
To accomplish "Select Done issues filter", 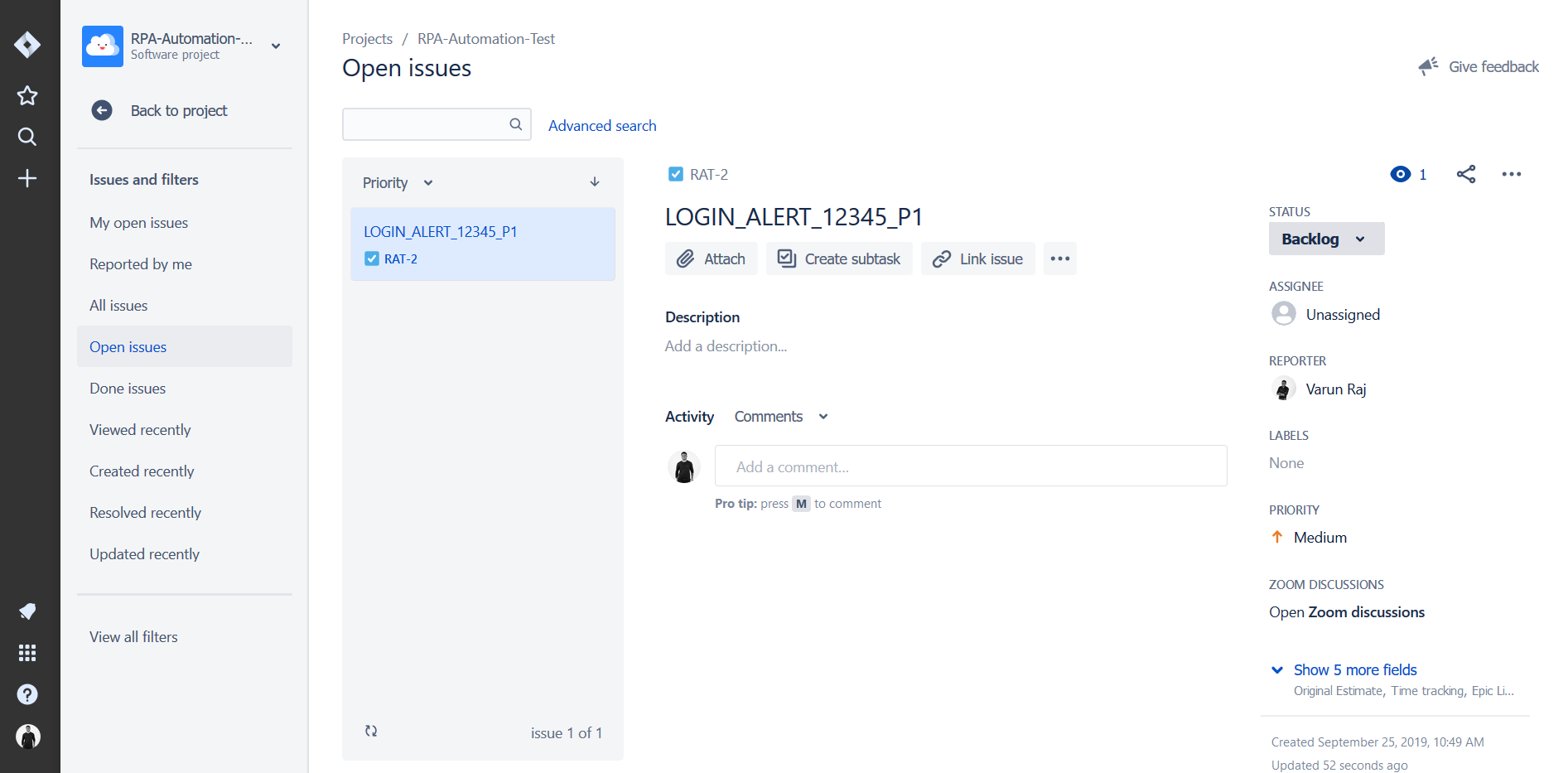I will click(x=128, y=389).
